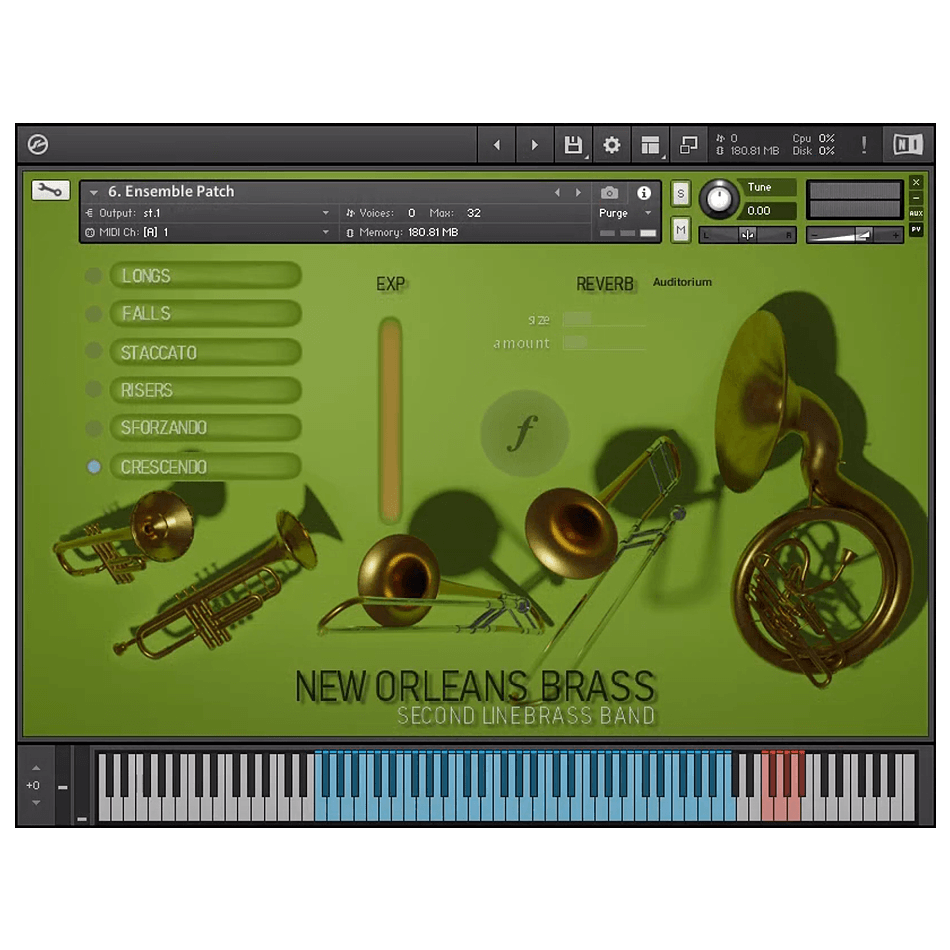Mute the instrument with M button
Viewport: 950px width, 950px height.
pos(681,231)
